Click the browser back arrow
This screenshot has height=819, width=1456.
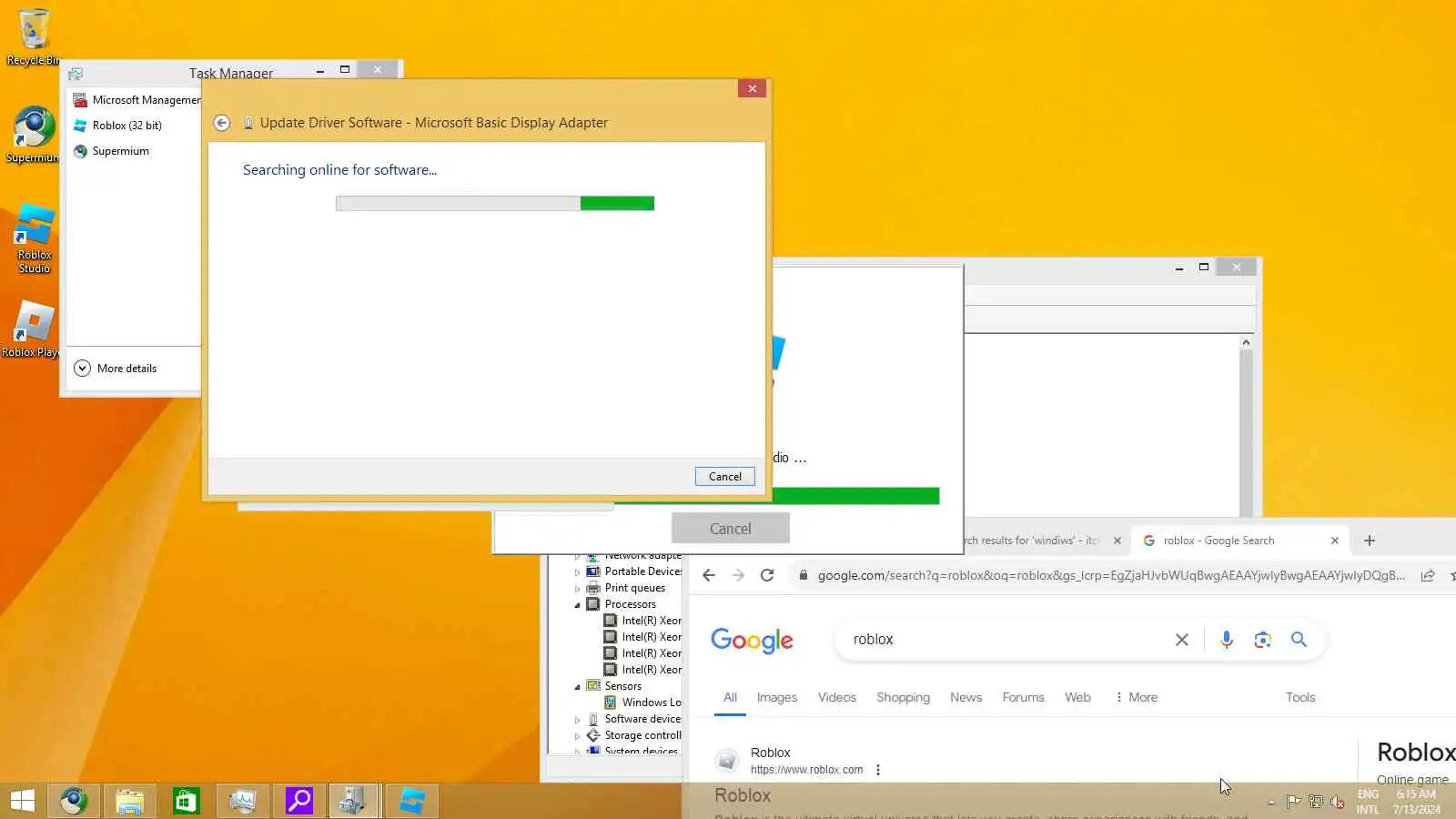(x=709, y=575)
